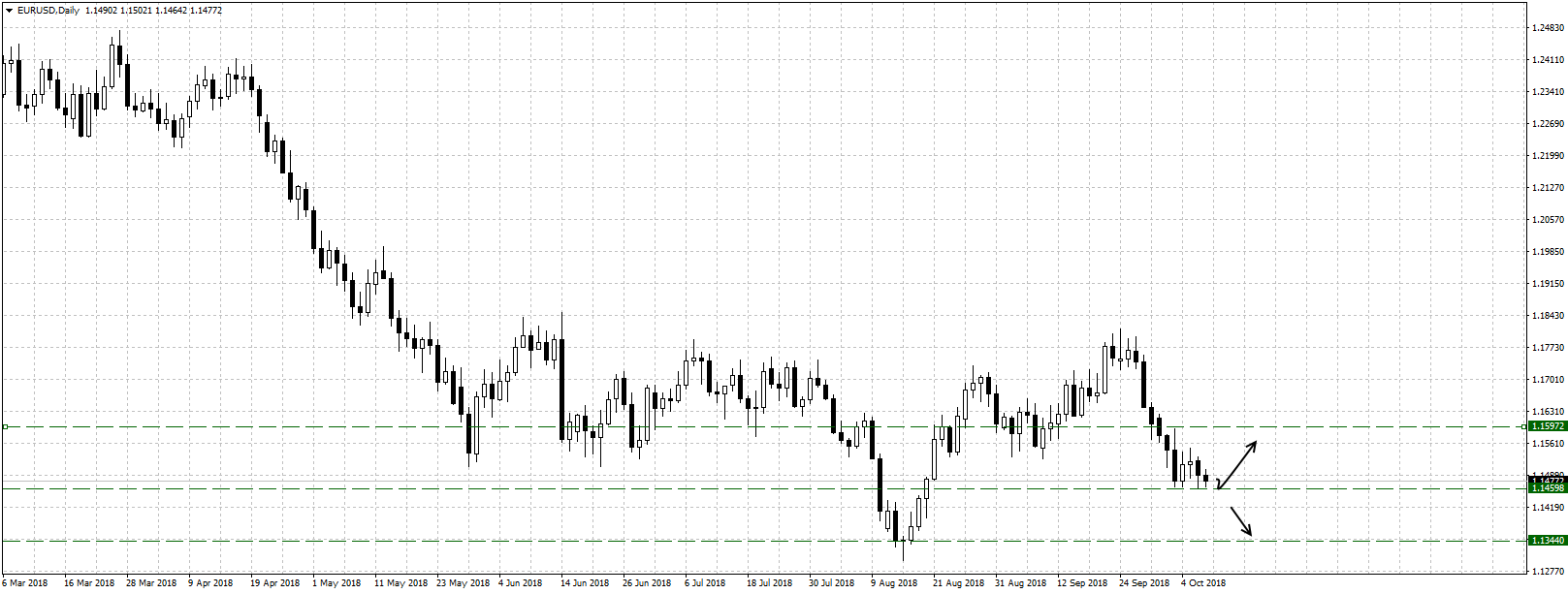Click the 1.12770 price at scale bottom
Image resolution: width=1568 pixels, height=594 pixels.
(x=1549, y=572)
